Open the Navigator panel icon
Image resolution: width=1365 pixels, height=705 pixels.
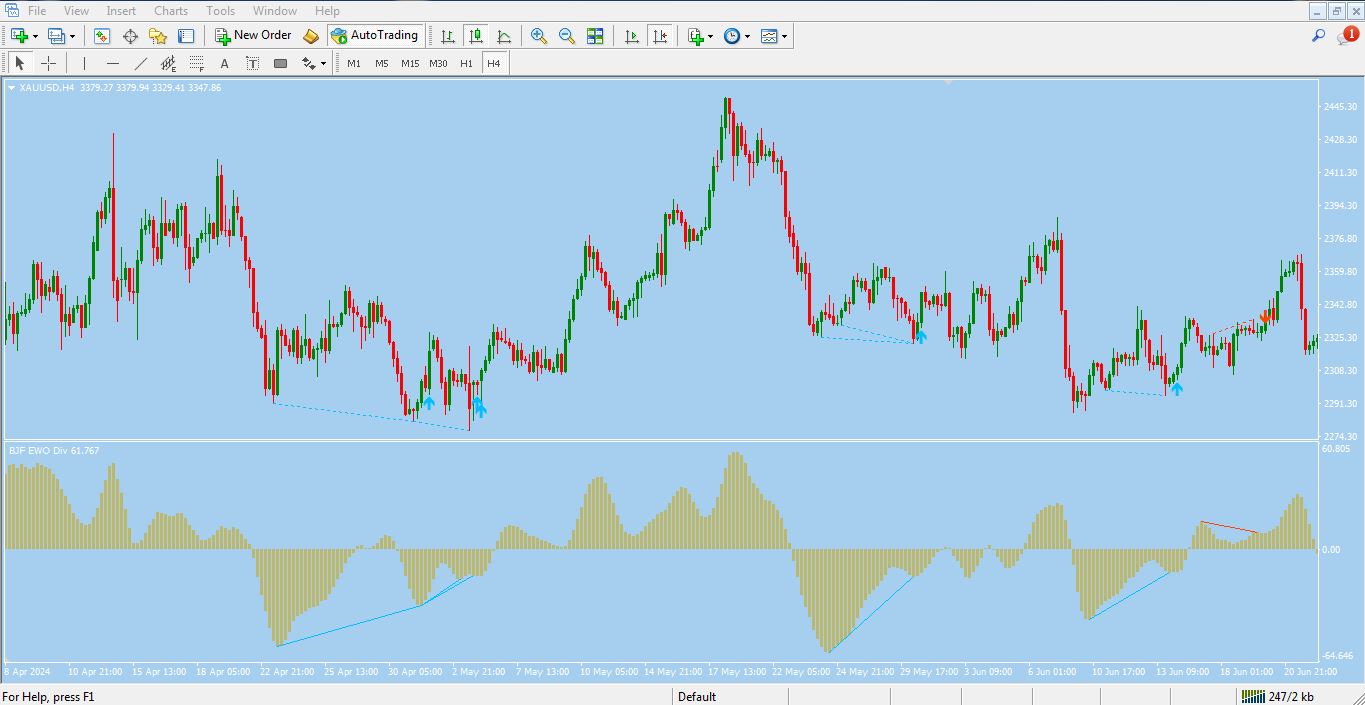[157, 36]
